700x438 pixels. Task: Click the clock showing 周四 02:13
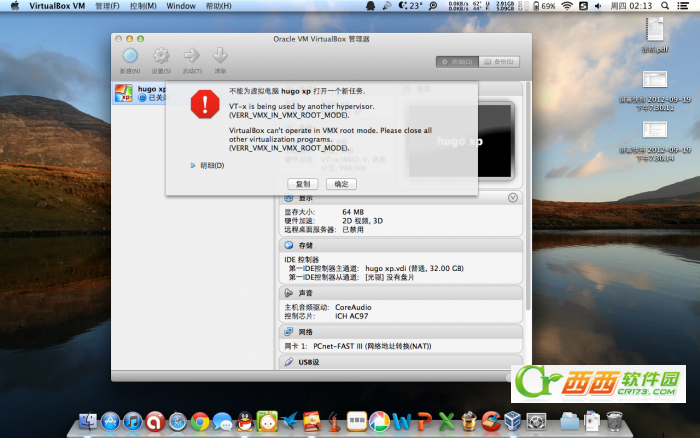pyautogui.click(x=631, y=6)
